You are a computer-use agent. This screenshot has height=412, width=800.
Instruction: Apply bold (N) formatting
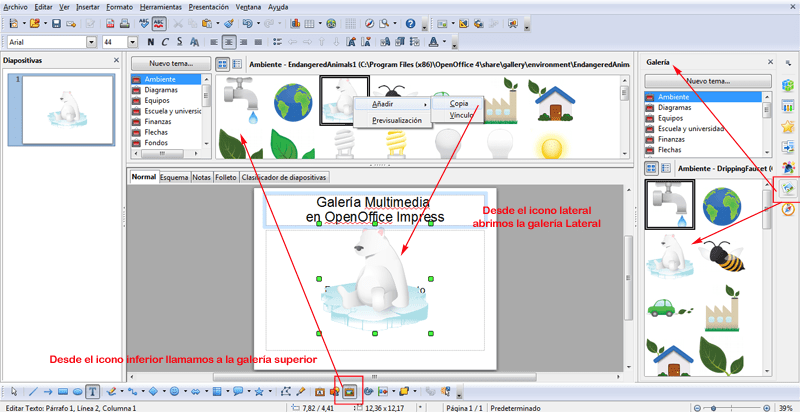[x=151, y=42]
